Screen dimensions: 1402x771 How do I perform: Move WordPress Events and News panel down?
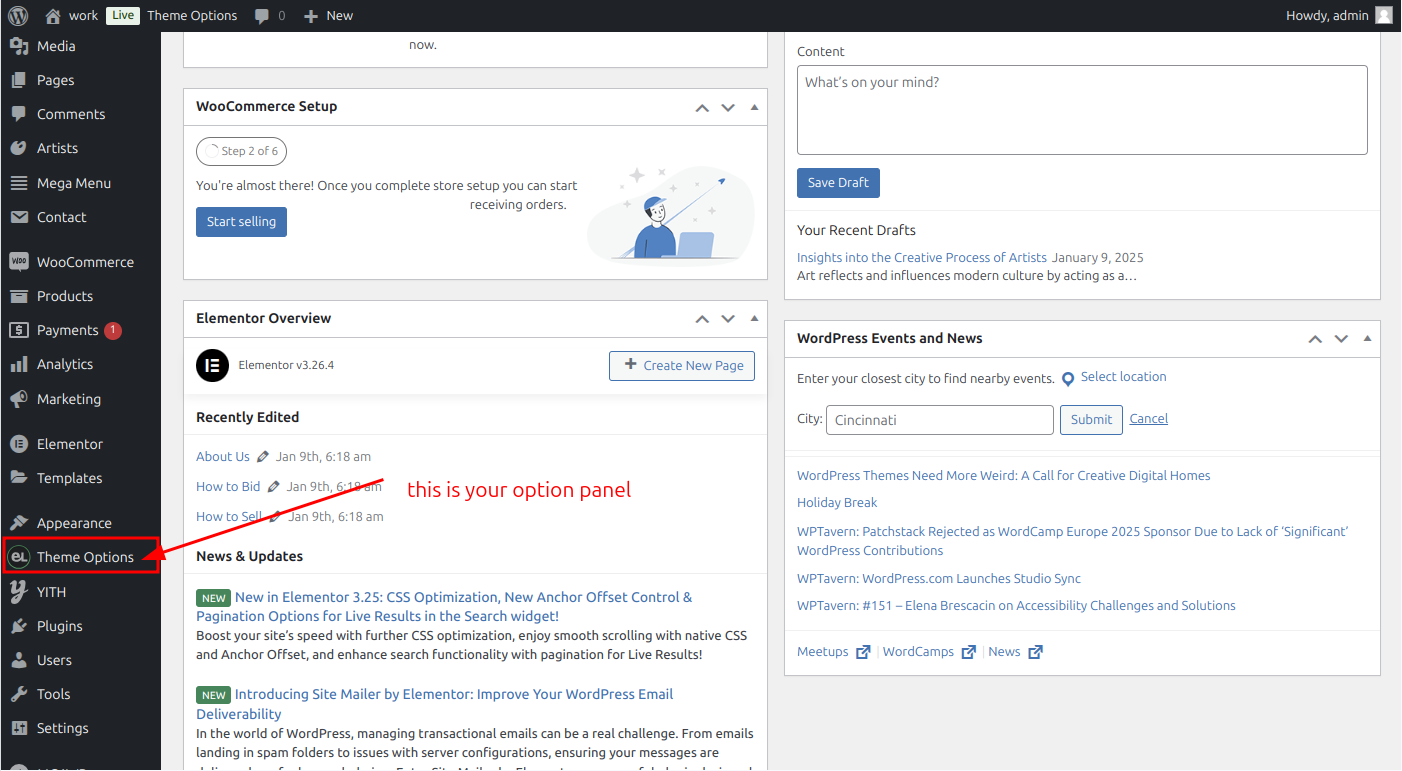coord(1341,339)
